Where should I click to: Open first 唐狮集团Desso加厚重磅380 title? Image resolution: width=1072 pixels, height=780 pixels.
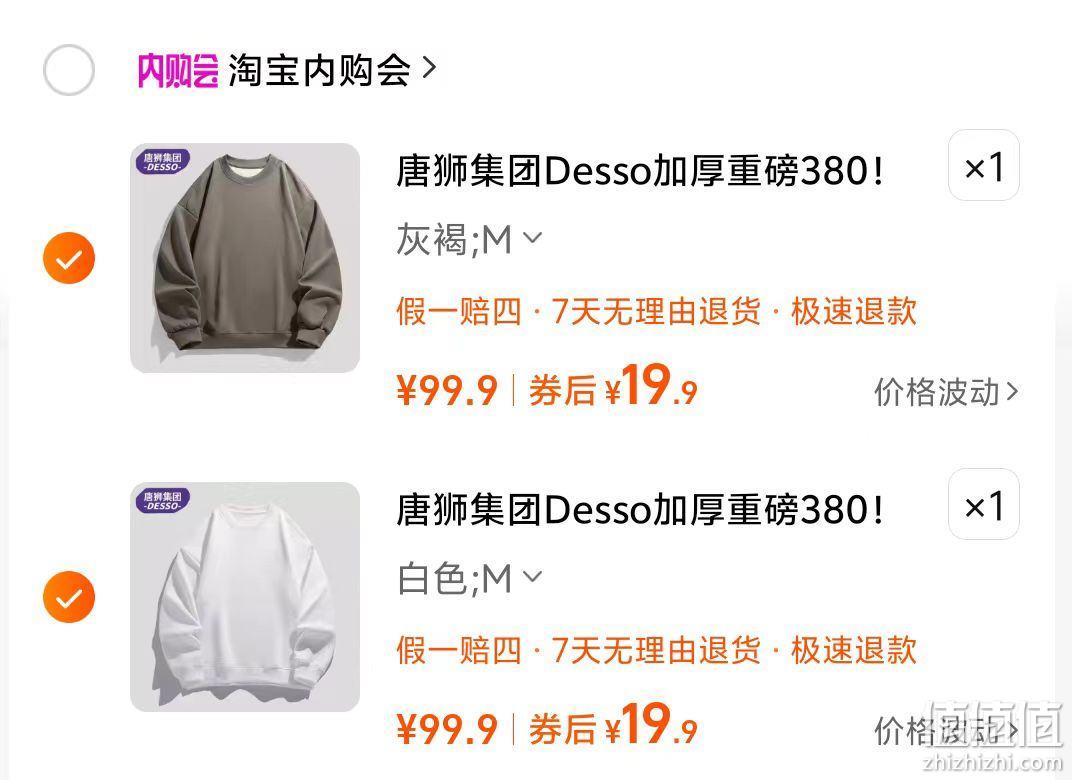[x=639, y=170]
